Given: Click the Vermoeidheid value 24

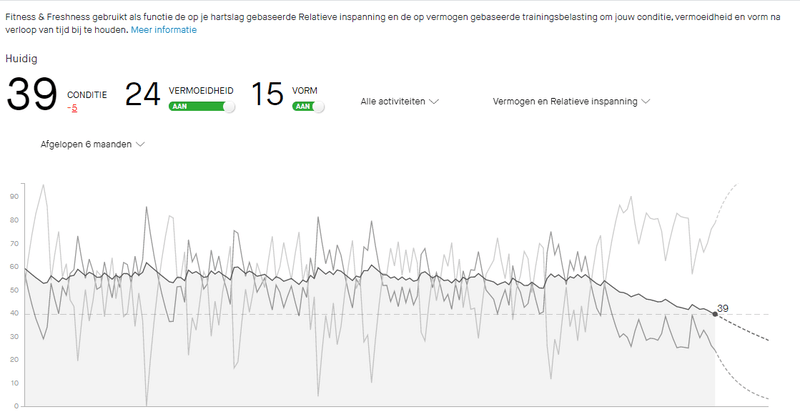Looking at the screenshot, I should 142,94.
